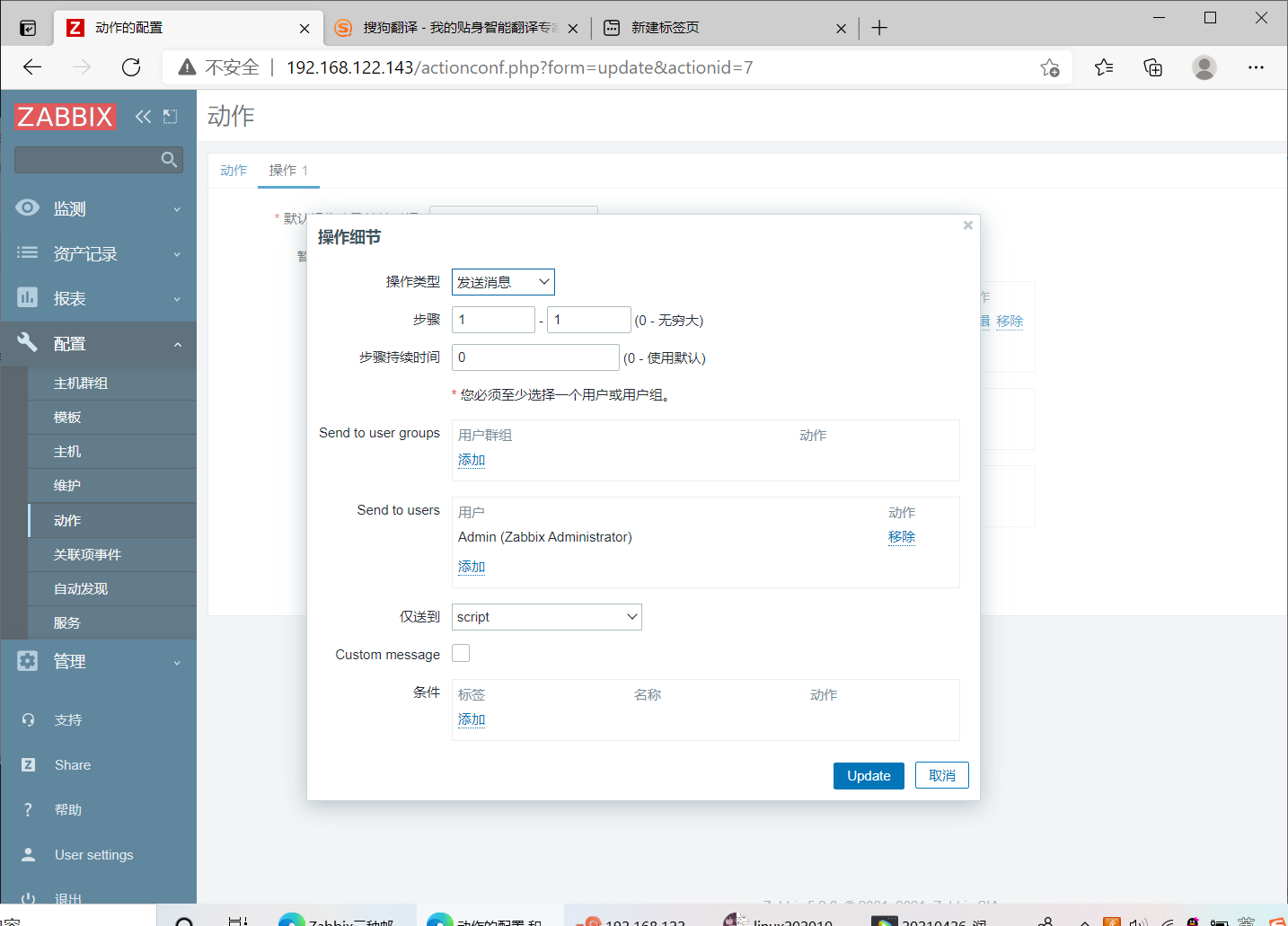Image resolution: width=1288 pixels, height=926 pixels.
Task: Open 自动发现 in sidebar
Action: pyautogui.click(x=80, y=588)
